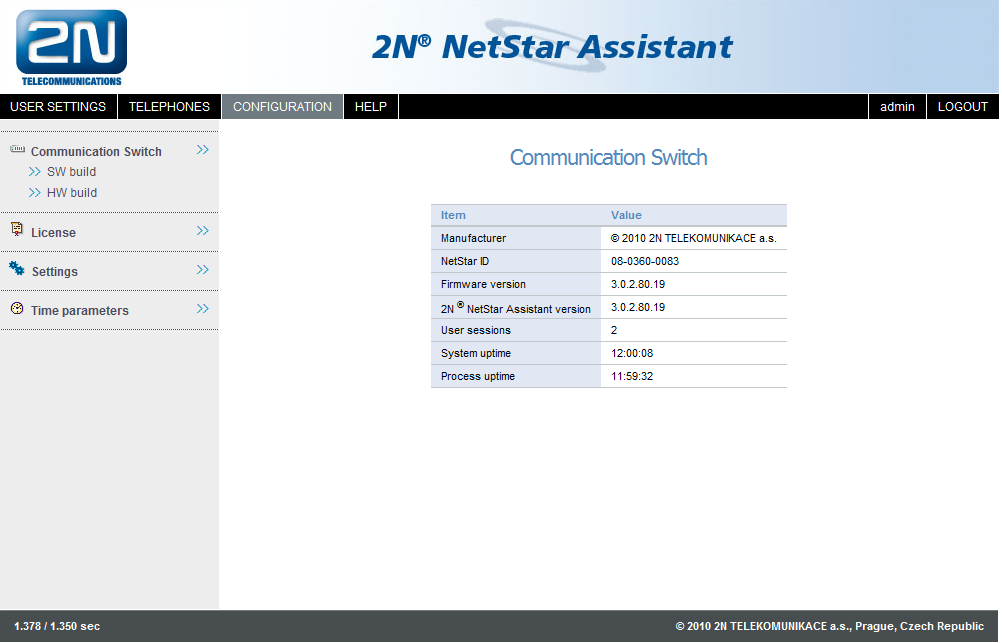
Task: Click the arrow icon beside HW build
Action: click(35, 193)
